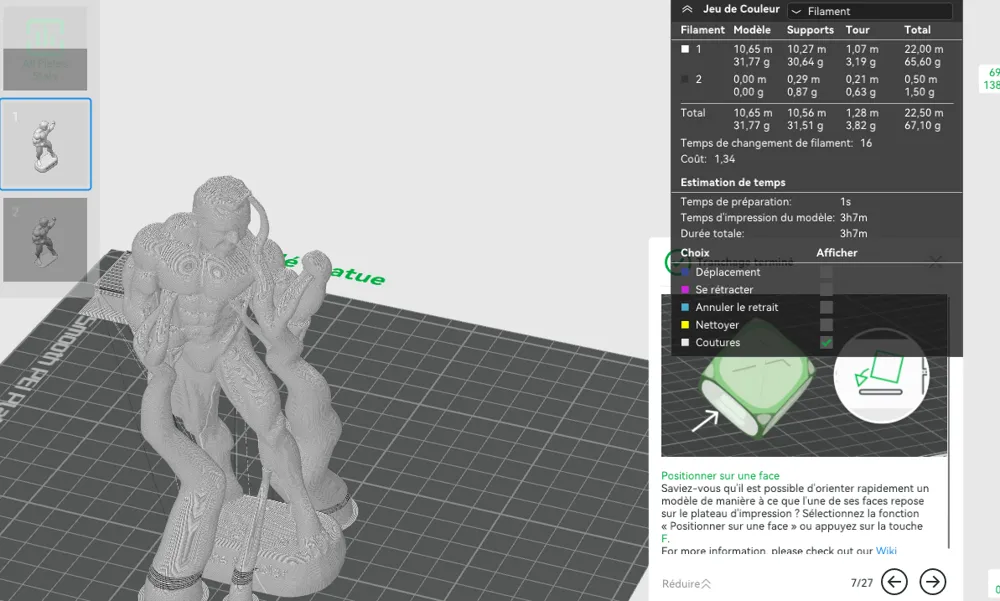Collapse the Jeu de Couleur panel
Screen dimensions: 1000x601
[687, 10]
